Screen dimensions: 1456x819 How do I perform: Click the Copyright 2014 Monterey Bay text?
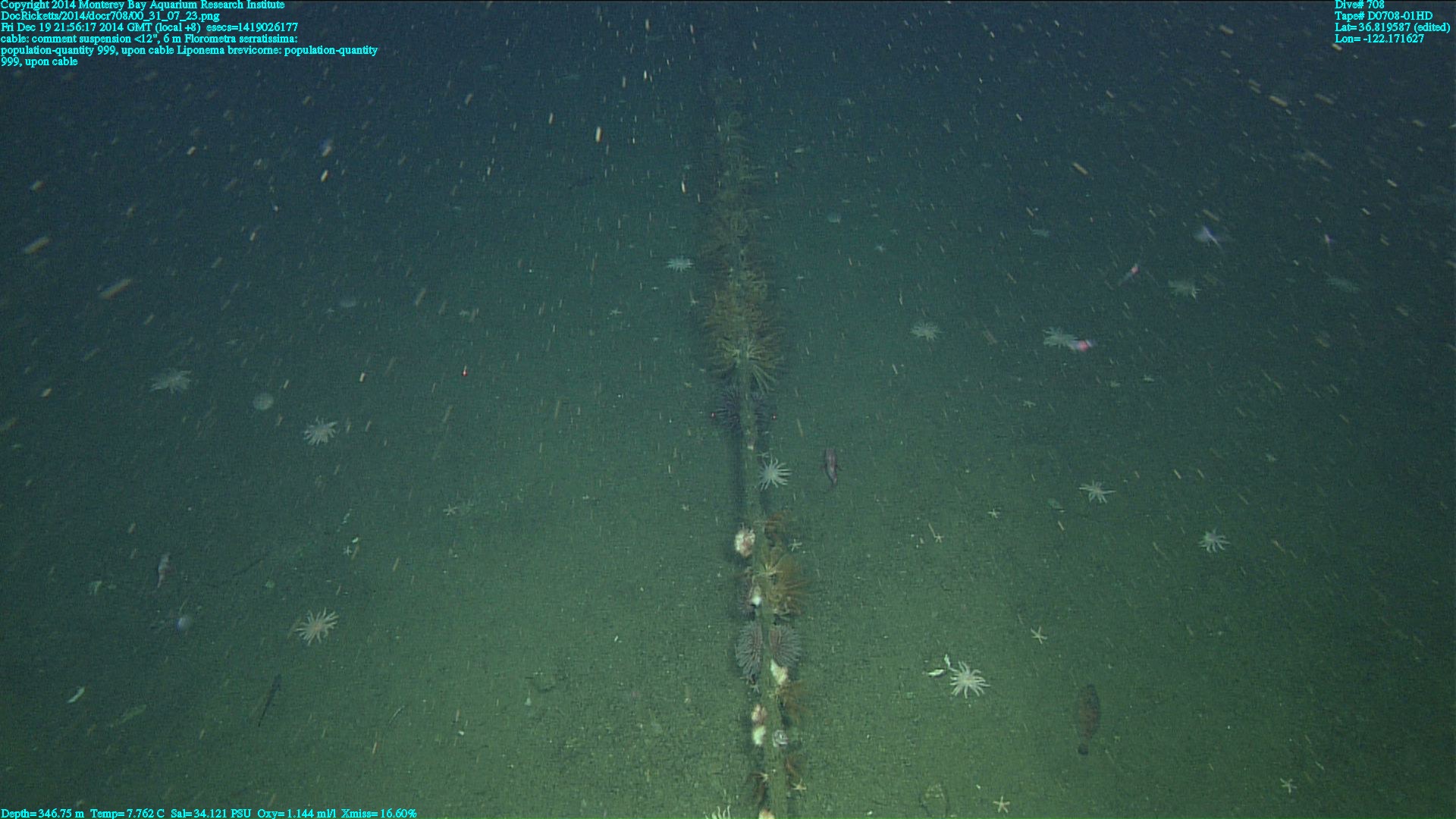[x=143, y=5]
